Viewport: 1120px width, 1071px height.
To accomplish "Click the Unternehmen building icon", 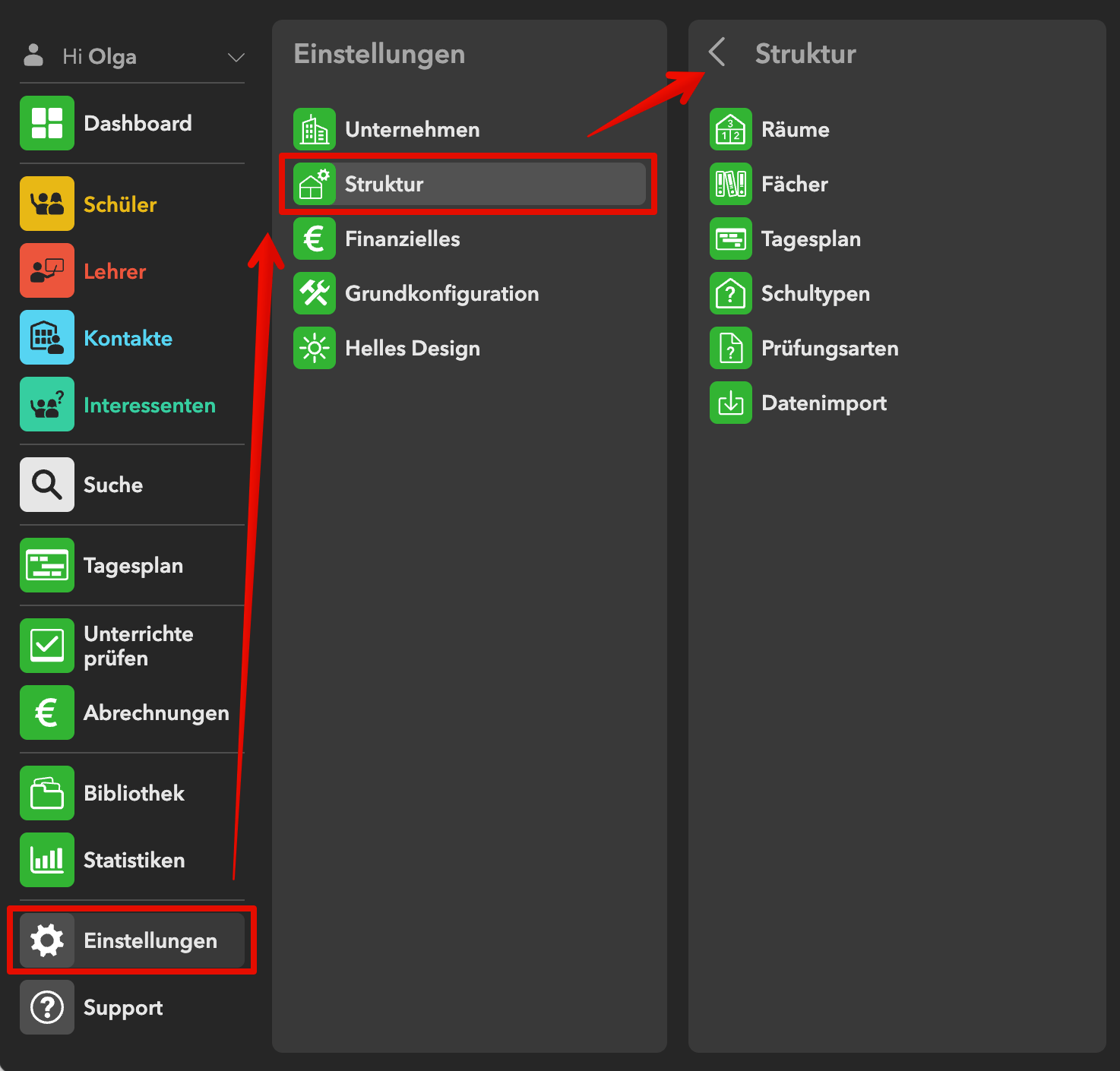I will coord(315,129).
